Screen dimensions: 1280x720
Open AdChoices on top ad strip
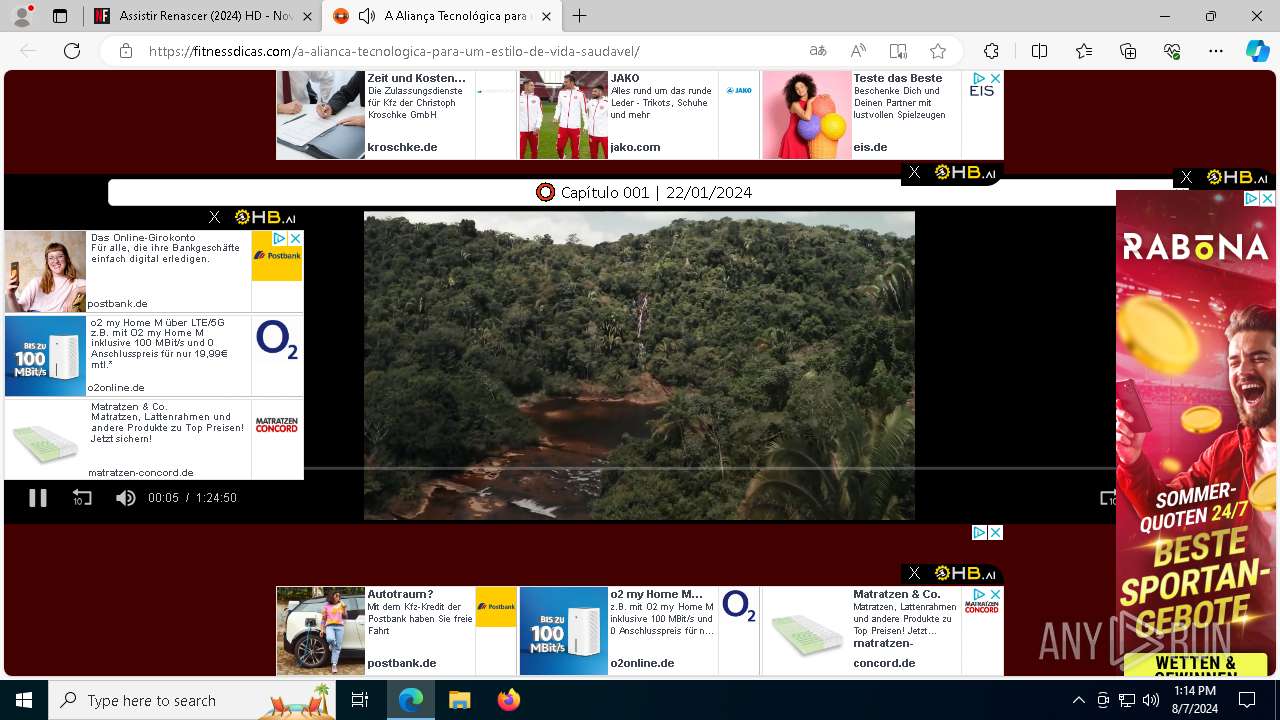(x=979, y=78)
